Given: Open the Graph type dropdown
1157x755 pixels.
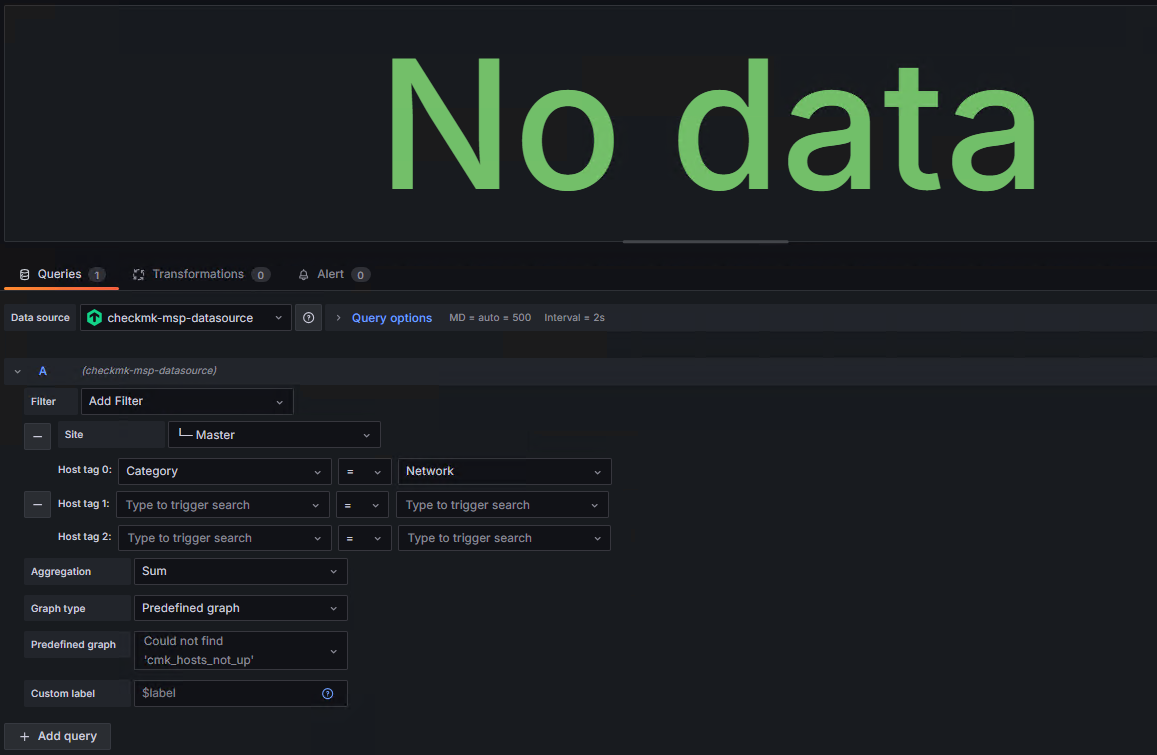Looking at the screenshot, I should click(x=240, y=608).
